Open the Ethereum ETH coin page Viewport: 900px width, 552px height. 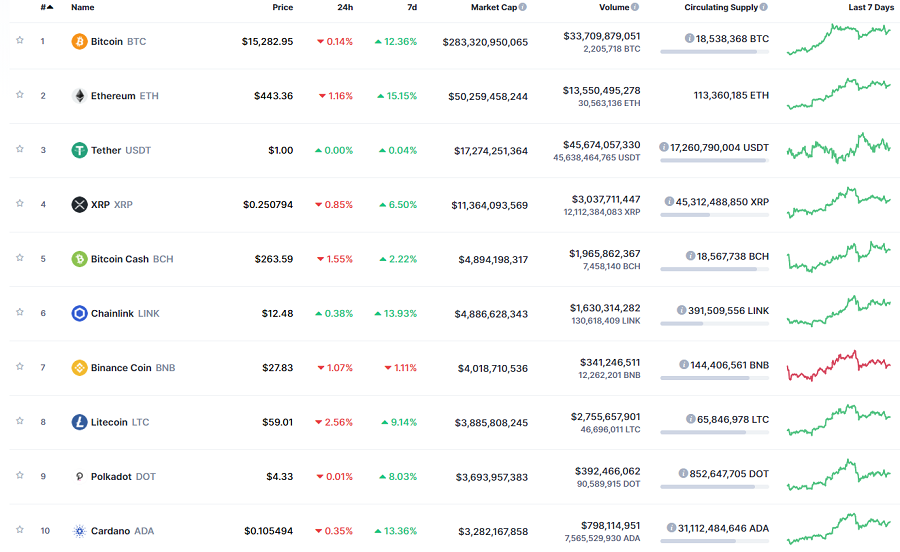click(125, 96)
